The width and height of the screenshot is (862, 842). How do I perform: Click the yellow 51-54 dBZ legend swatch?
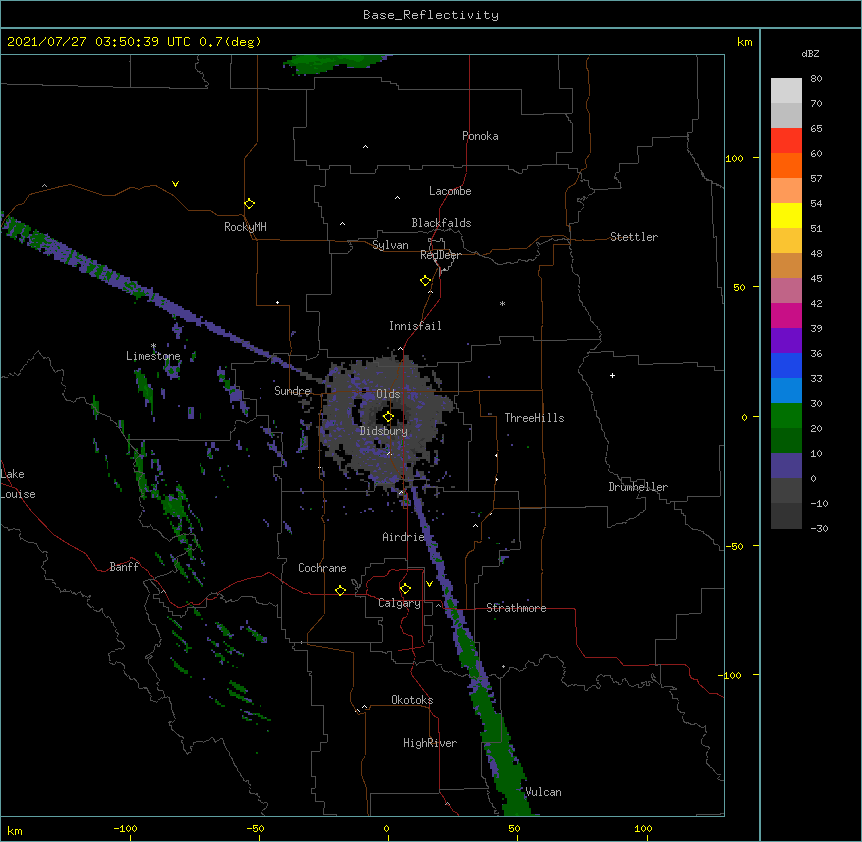click(x=786, y=215)
